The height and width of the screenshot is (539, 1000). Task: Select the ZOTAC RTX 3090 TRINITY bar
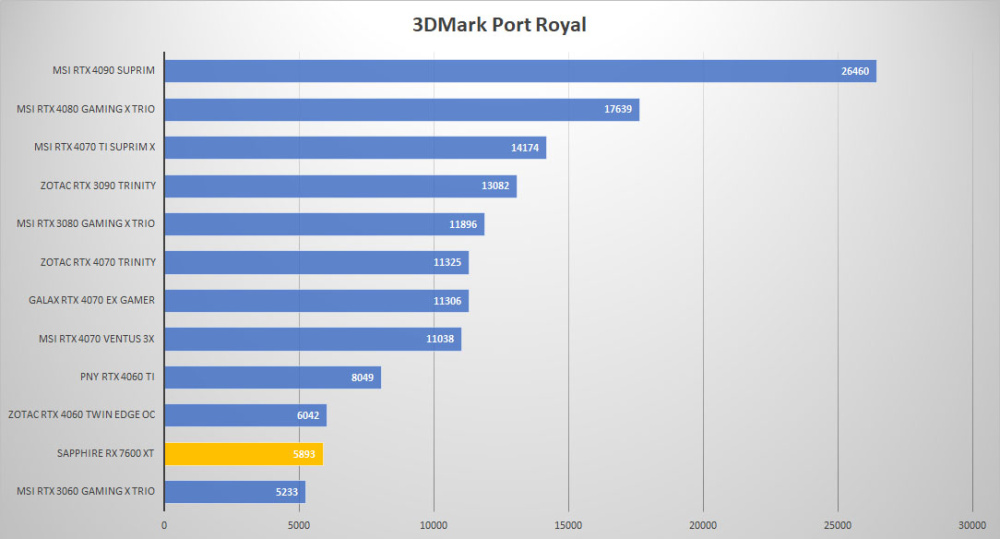pos(341,186)
